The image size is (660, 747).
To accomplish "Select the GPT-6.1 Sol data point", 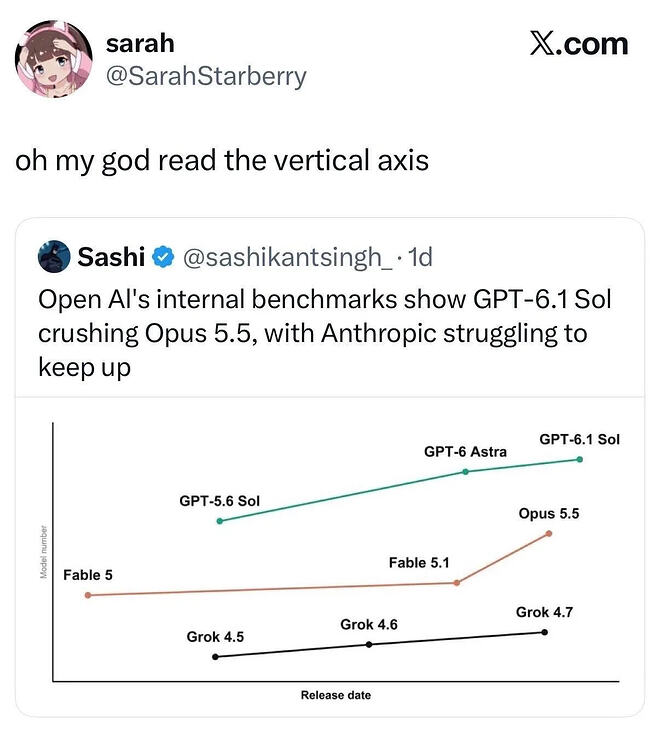I will [579, 459].
